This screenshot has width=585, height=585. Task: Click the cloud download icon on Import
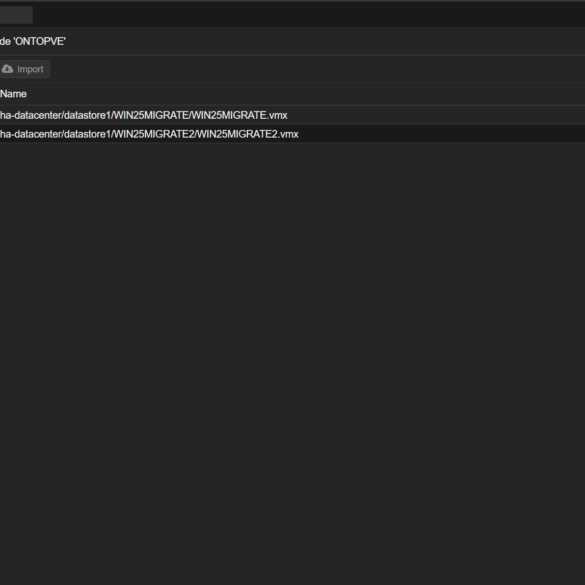coord(7,69)
